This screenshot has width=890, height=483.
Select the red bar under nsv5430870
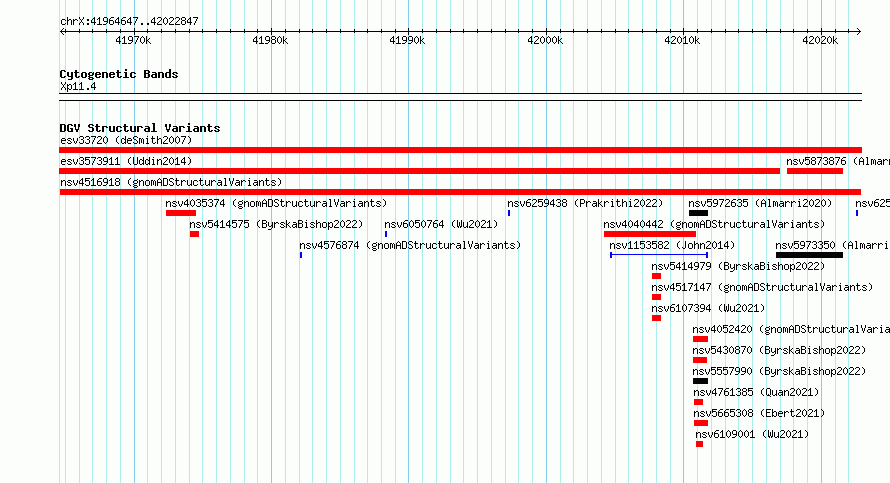tap(700, 360)
